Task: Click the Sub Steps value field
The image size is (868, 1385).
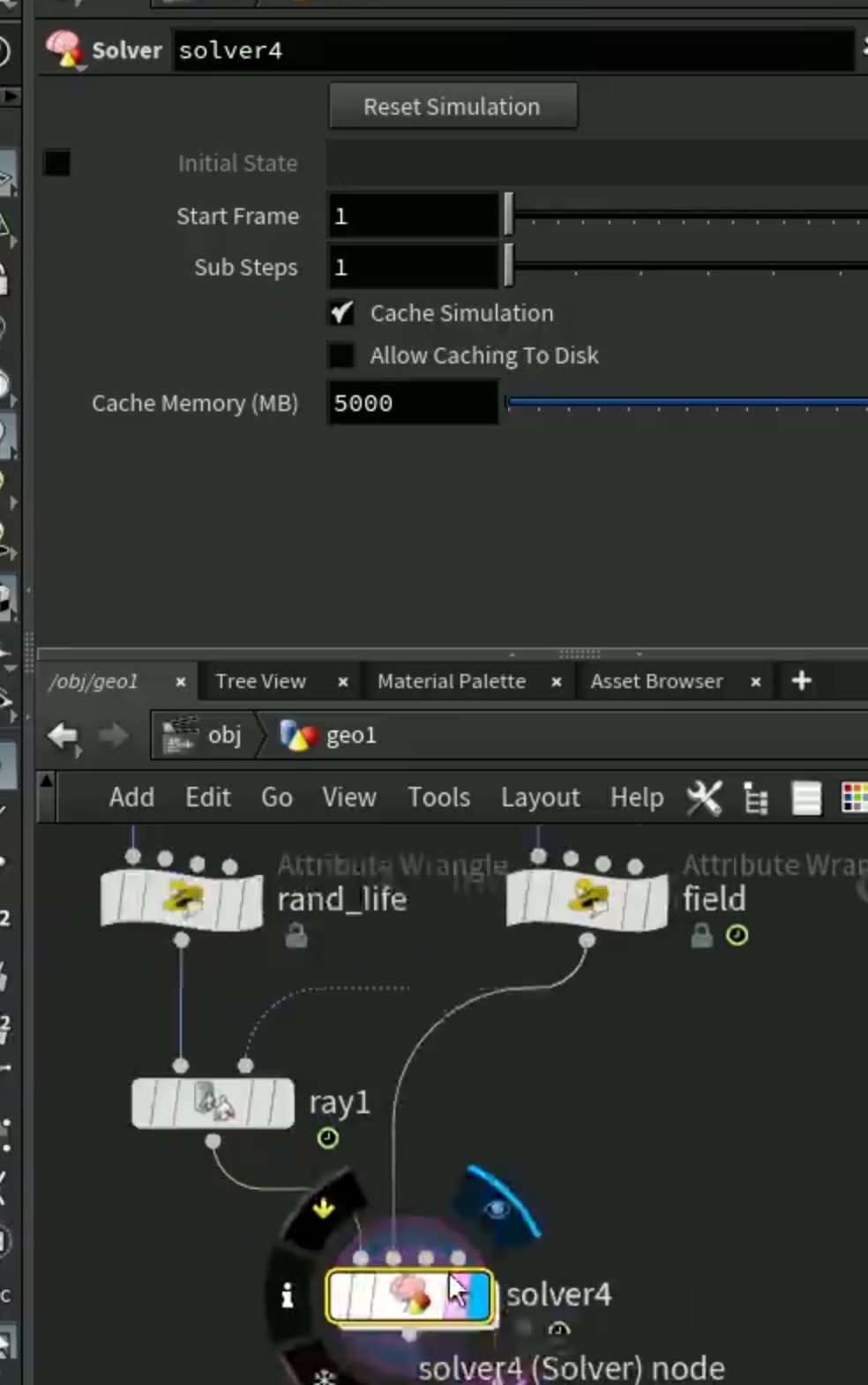Action: (x=413, y=267)
